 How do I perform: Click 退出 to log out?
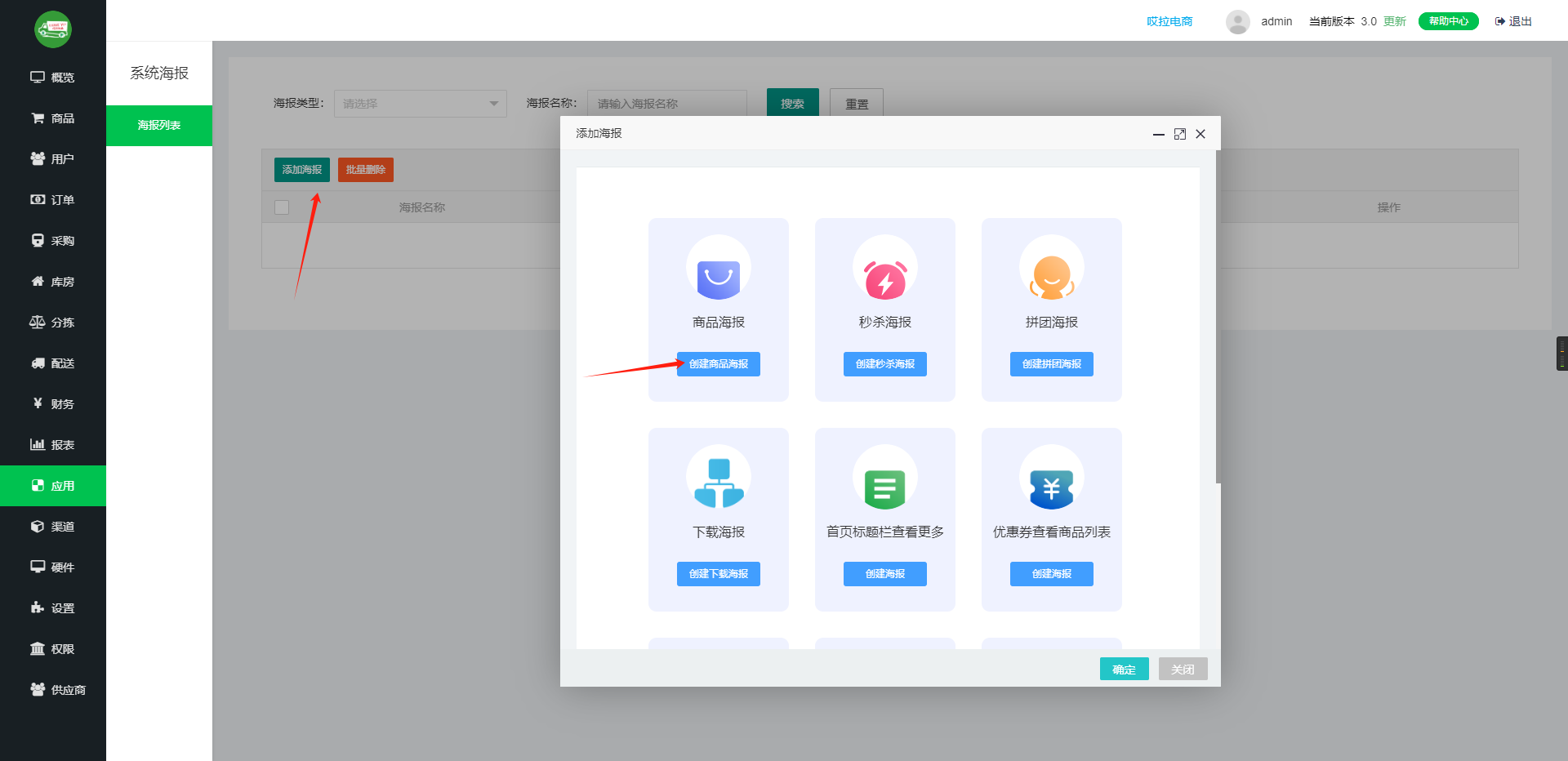1514,21
